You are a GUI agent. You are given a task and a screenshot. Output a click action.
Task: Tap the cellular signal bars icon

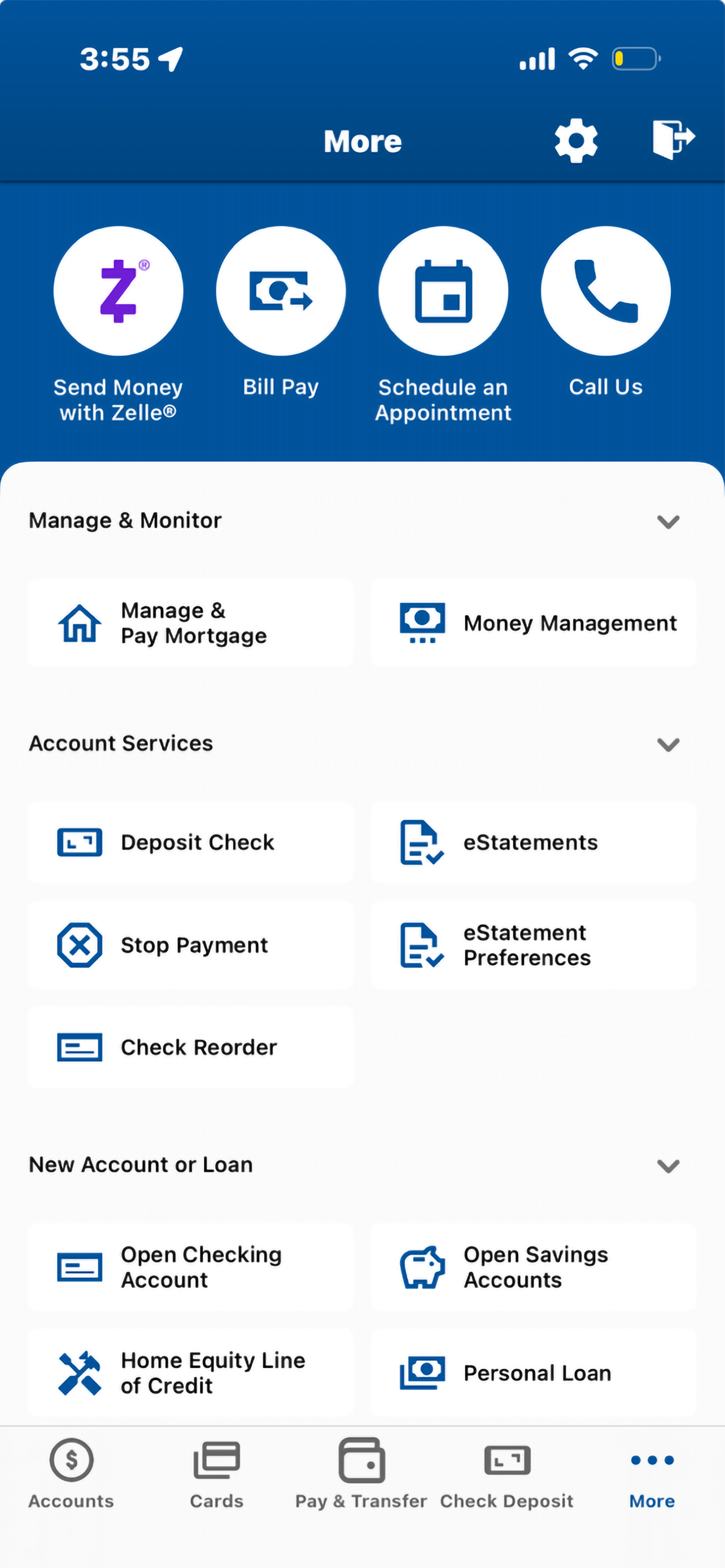(x=537, y=59)
